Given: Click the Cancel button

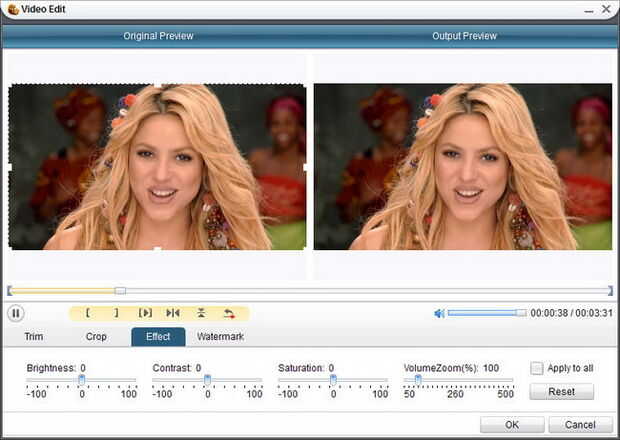Looking at the screenshot, I should point(580,425).
